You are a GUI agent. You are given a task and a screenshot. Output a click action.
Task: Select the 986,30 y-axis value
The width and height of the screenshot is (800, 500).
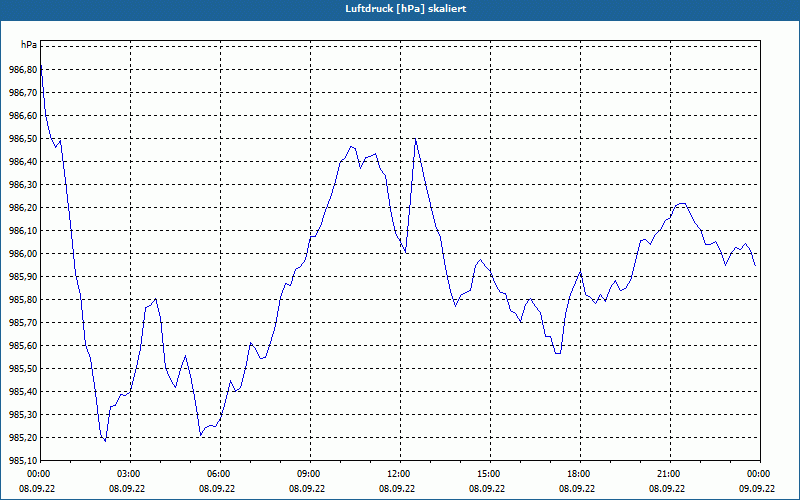[x=23, y=185]
